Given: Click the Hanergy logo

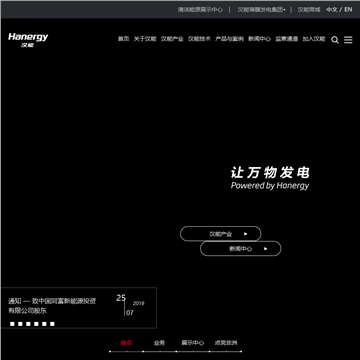Looking at the screenshot, I should 28,40.
